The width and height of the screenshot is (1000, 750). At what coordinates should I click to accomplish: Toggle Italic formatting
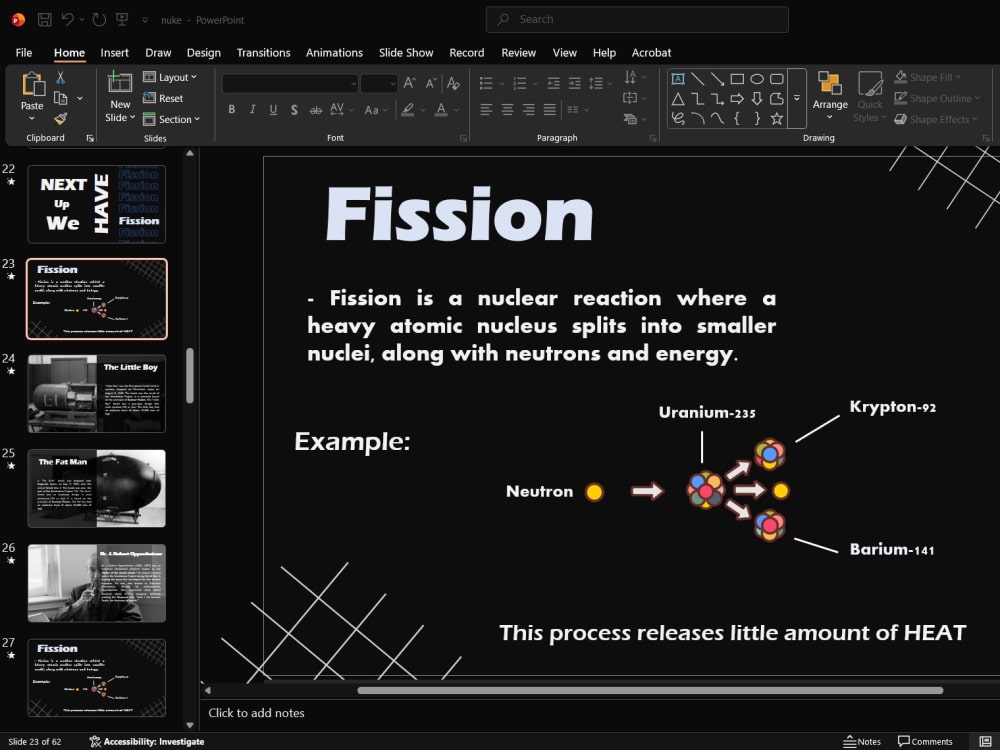point(253,110)
